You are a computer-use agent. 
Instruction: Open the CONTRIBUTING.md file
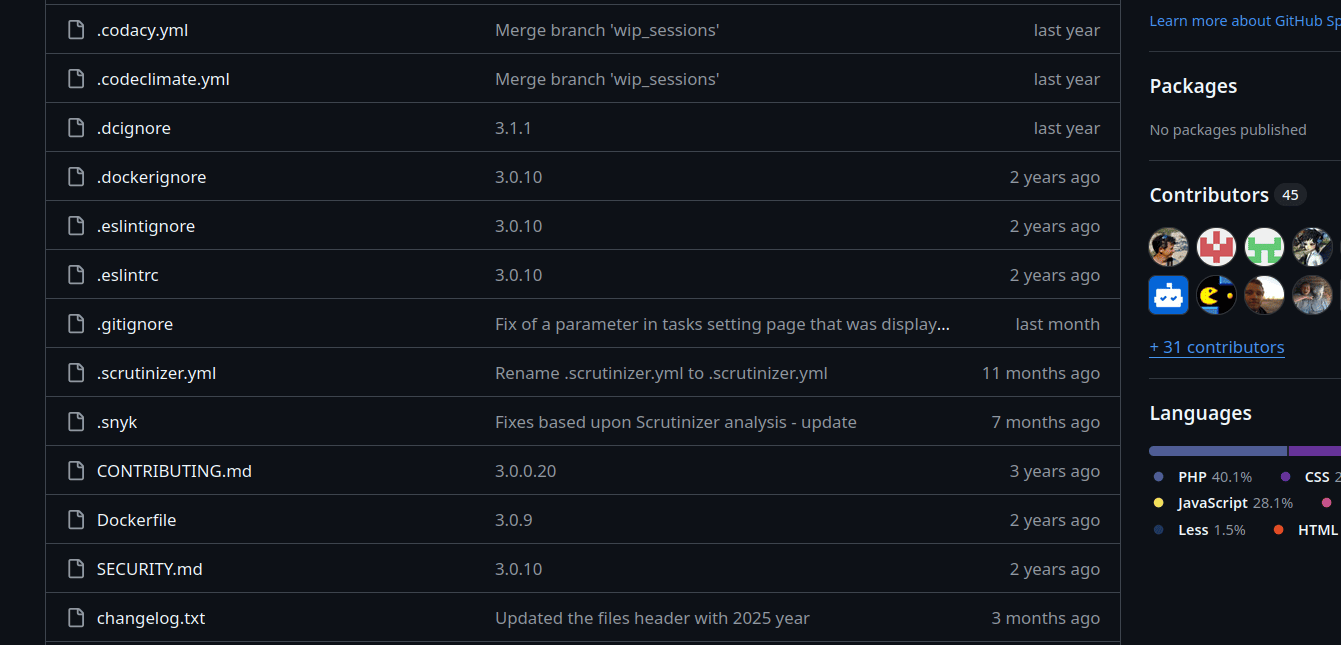(174, 471)
